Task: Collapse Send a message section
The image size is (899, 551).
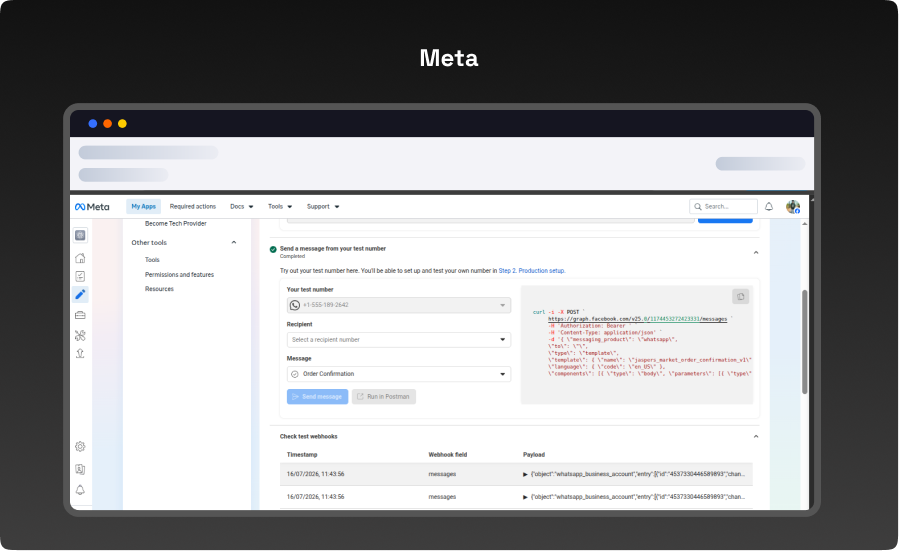Action: [756, 253]
